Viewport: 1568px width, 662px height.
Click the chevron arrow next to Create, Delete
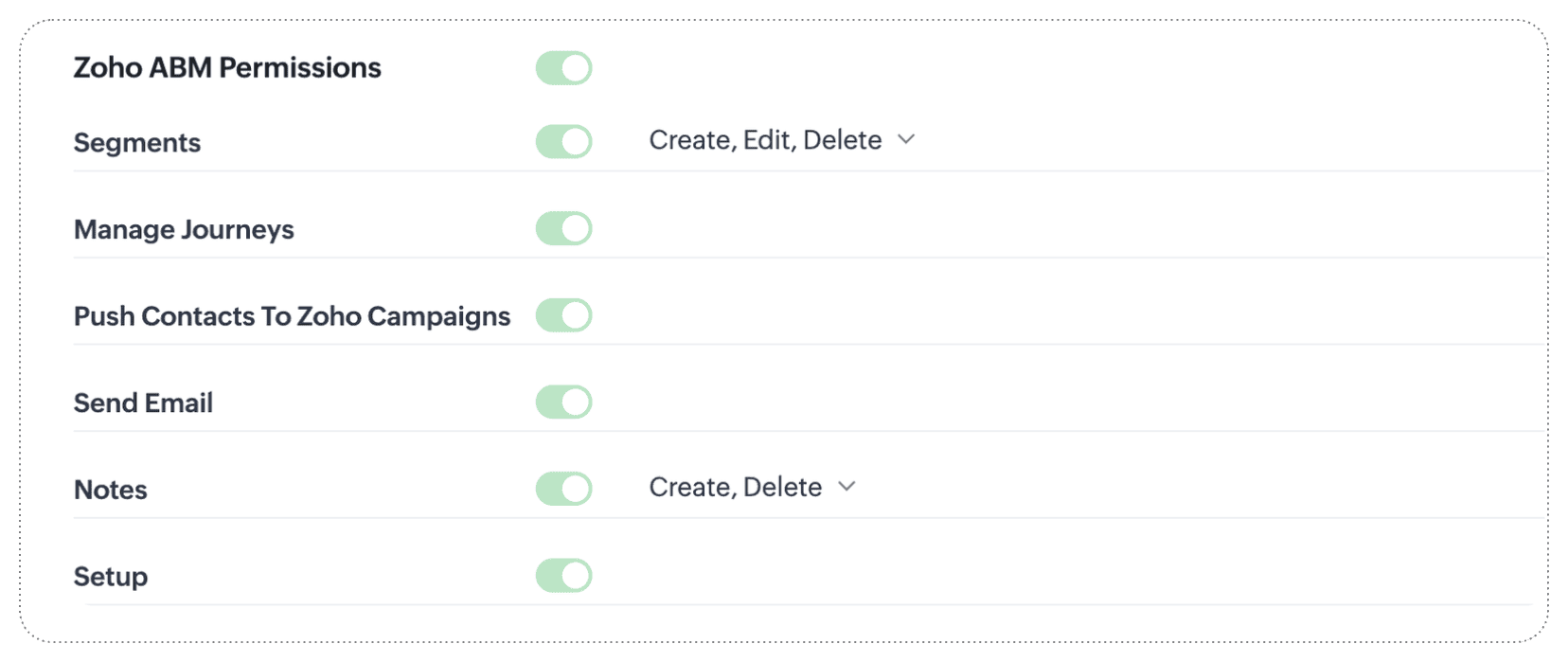(846, 487)
